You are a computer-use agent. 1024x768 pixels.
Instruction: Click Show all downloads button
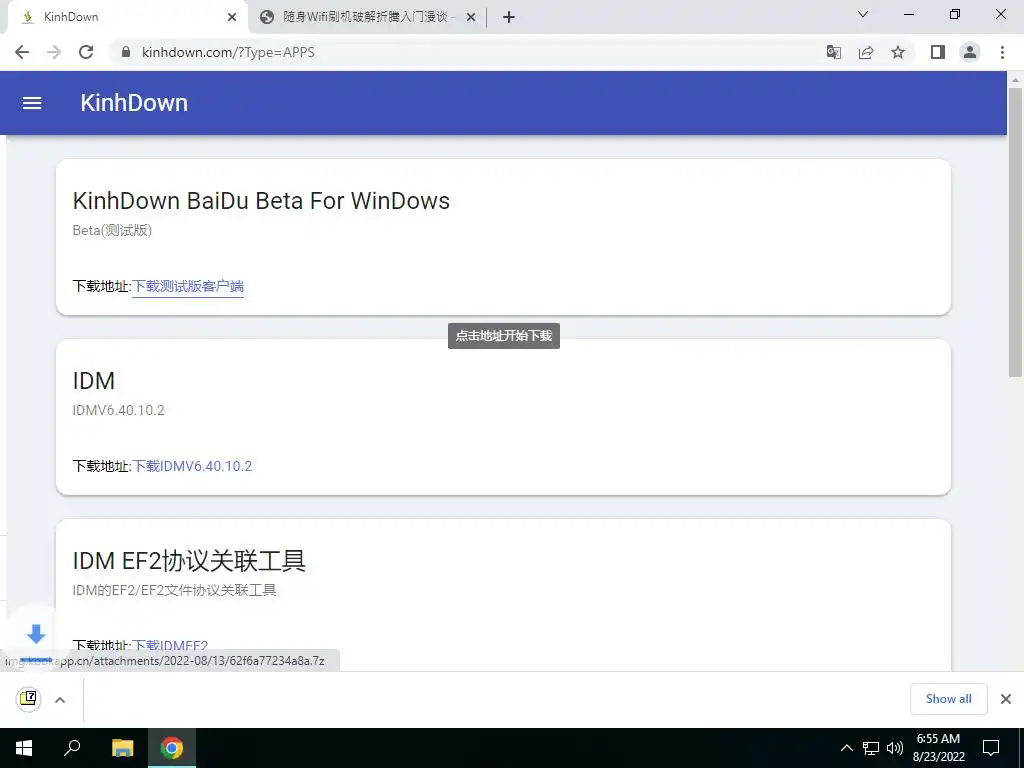tap(948, 699)
